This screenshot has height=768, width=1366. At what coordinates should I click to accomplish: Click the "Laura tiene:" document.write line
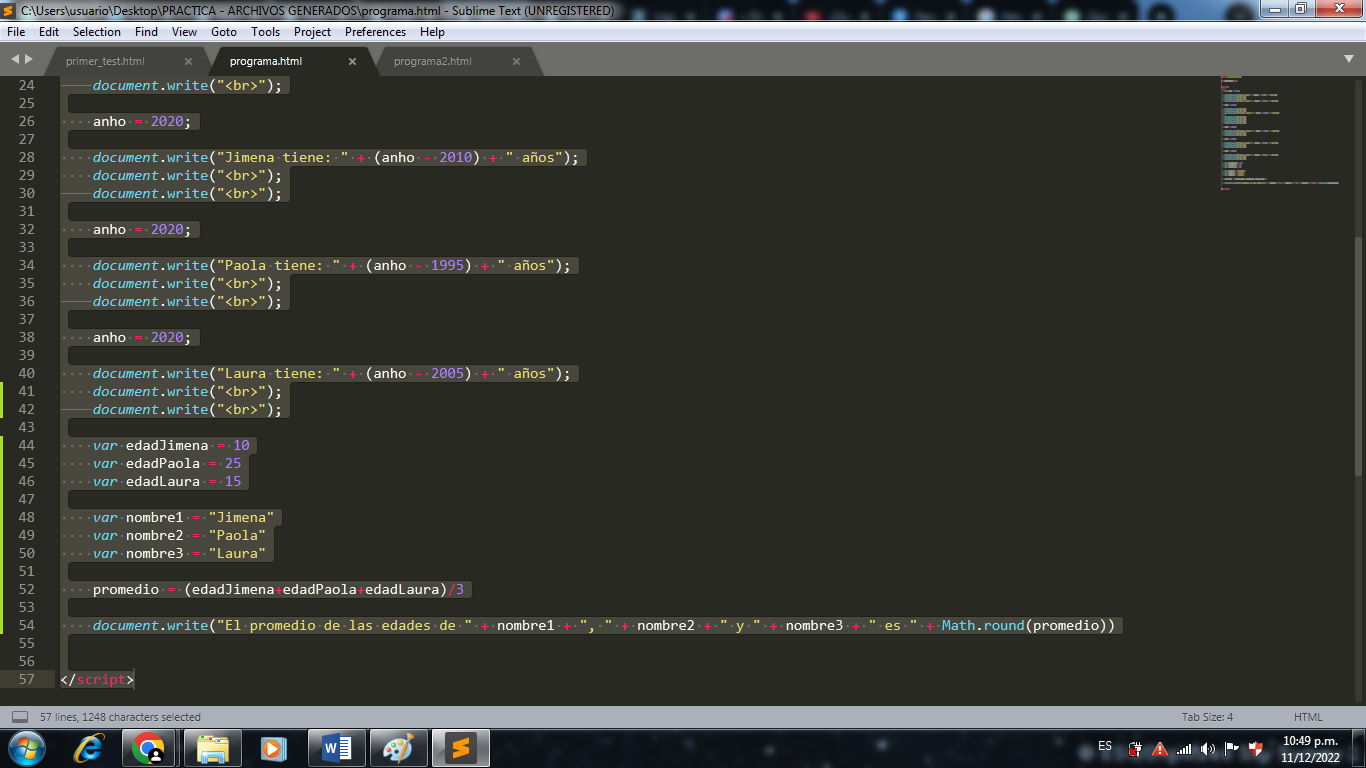332,373
